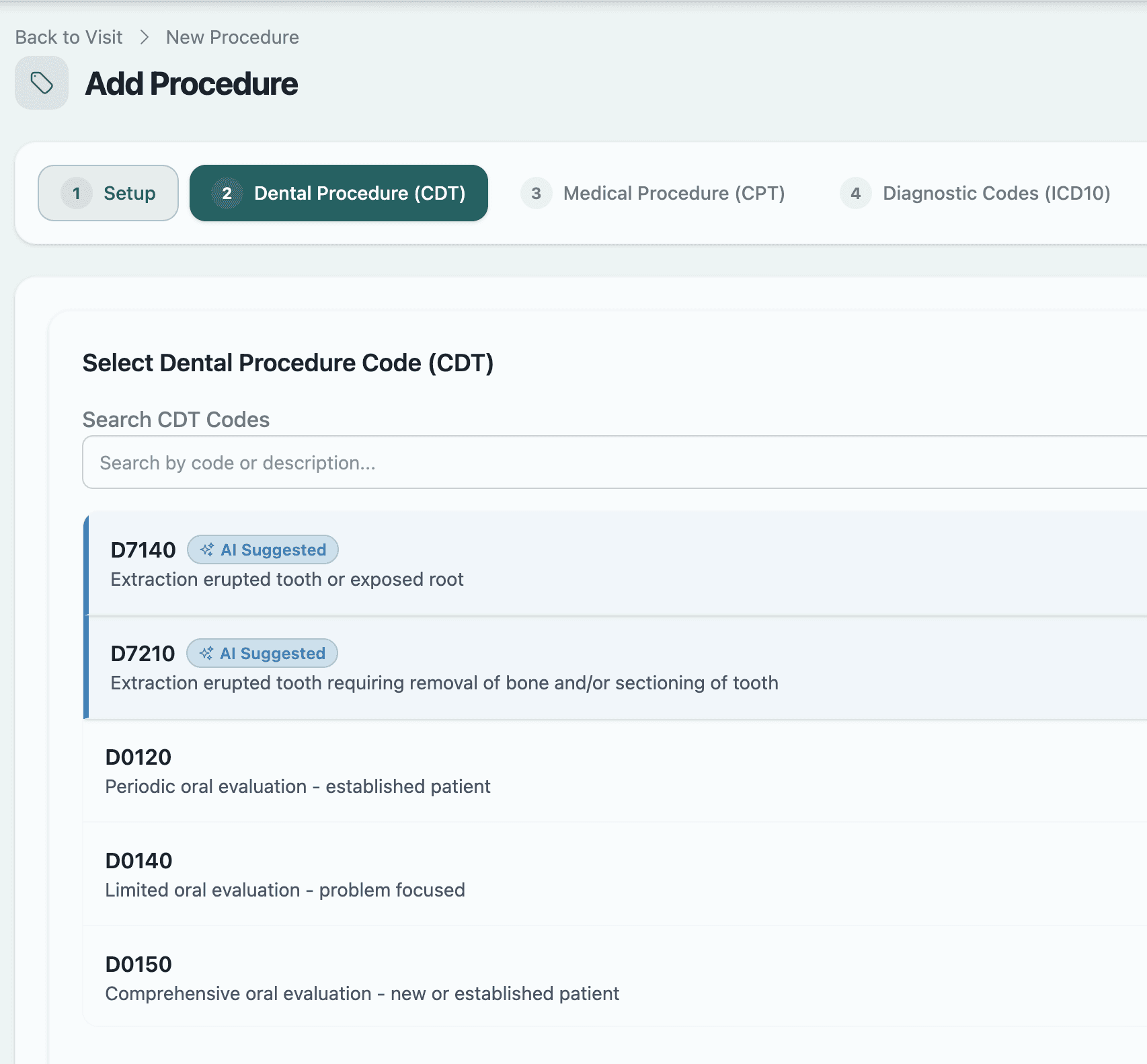
Task: Toggle selection of code D7140
Action: [x=471, y=564]
